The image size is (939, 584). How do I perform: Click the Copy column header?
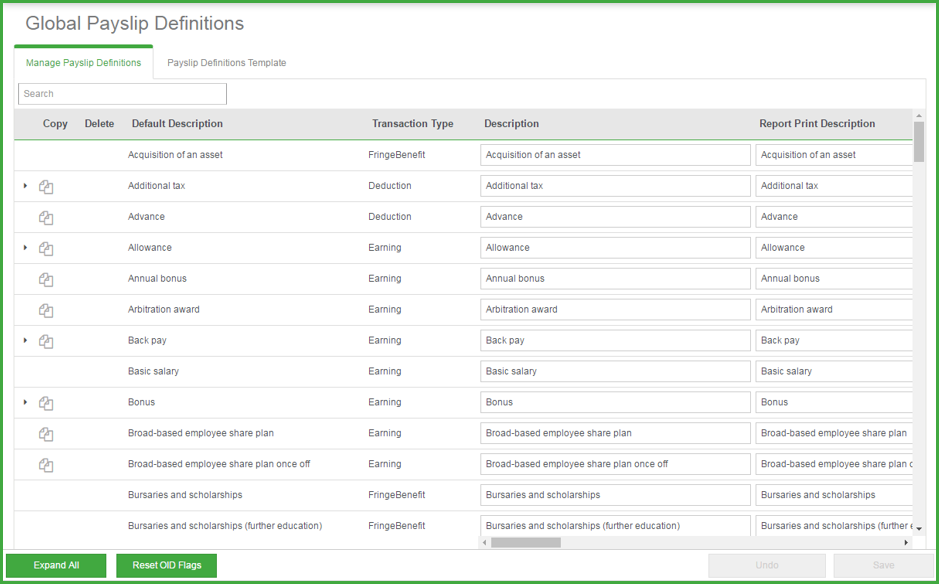click(x=55, y=123)
